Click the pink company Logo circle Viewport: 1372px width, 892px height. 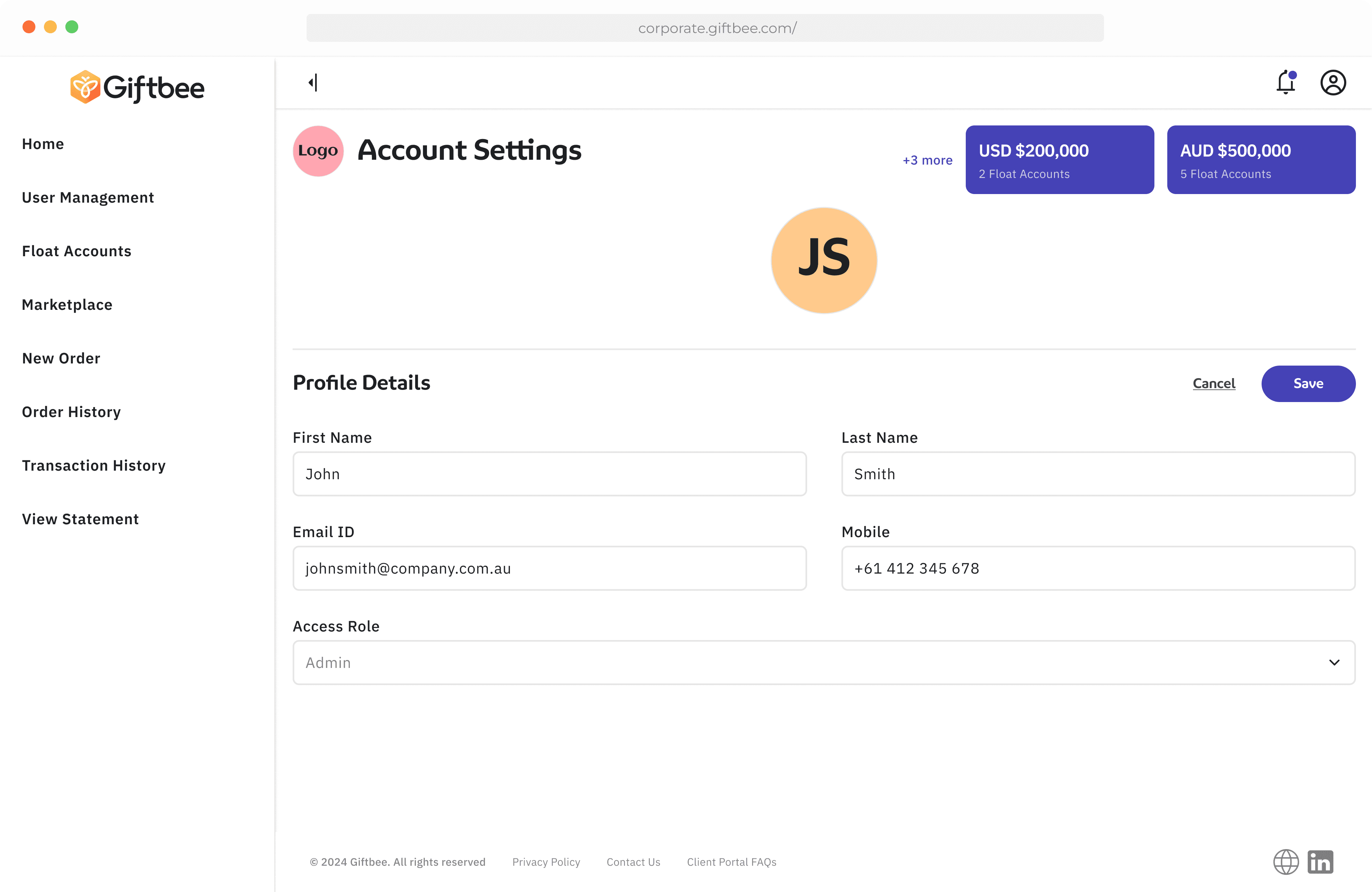tap(318, 151)
